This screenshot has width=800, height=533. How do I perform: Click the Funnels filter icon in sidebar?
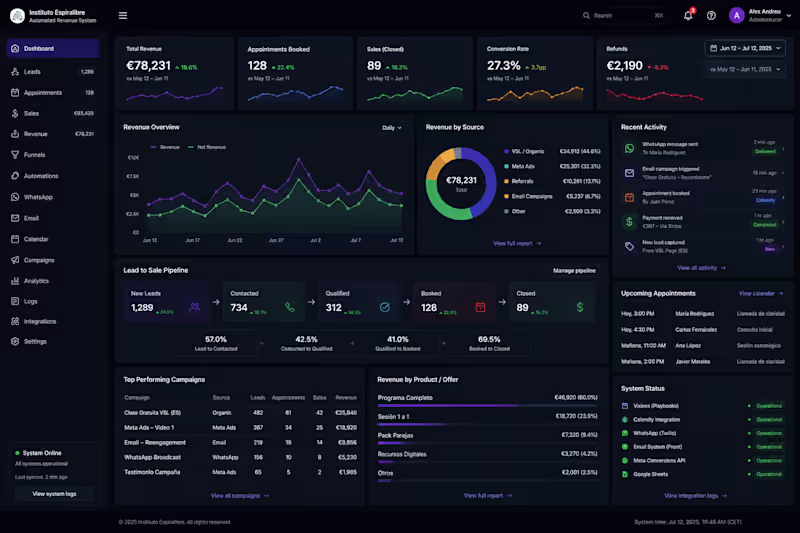[x=15, y=155]
